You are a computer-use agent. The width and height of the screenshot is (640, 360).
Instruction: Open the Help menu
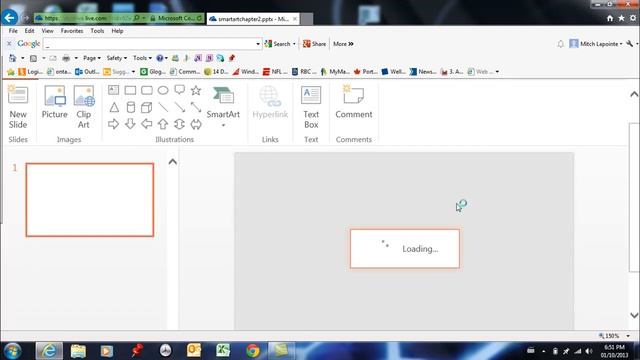117,31
